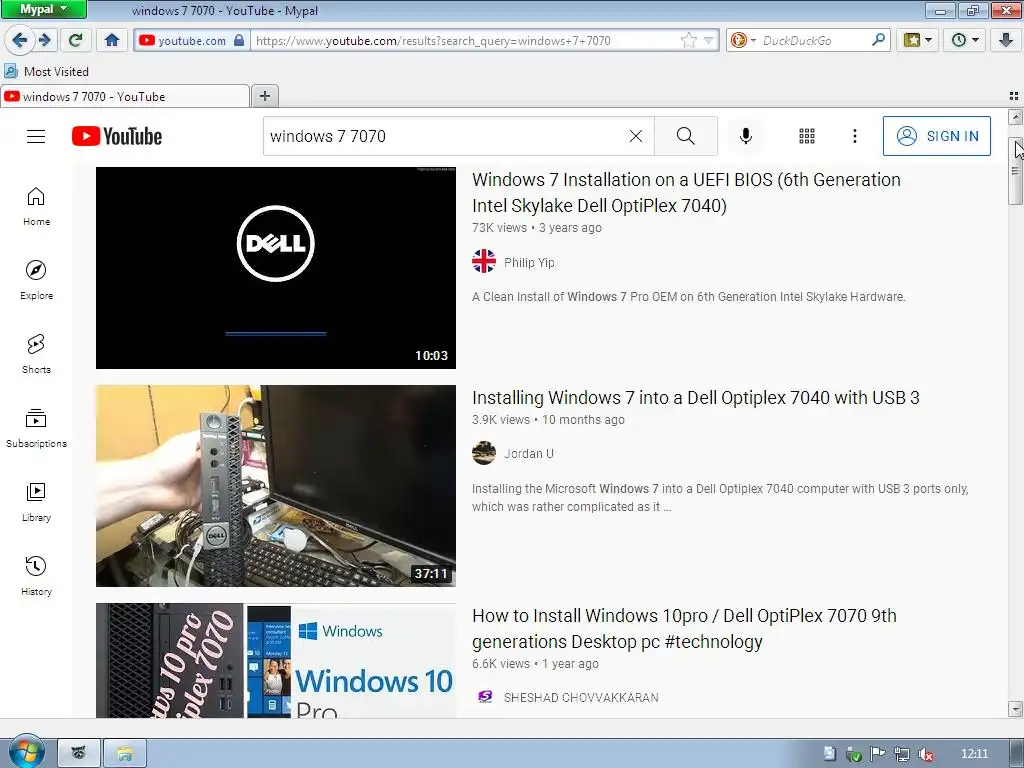Screen dimensions: 1024x768
Task: Open the browser home page
Action: (x=112, y=40)
